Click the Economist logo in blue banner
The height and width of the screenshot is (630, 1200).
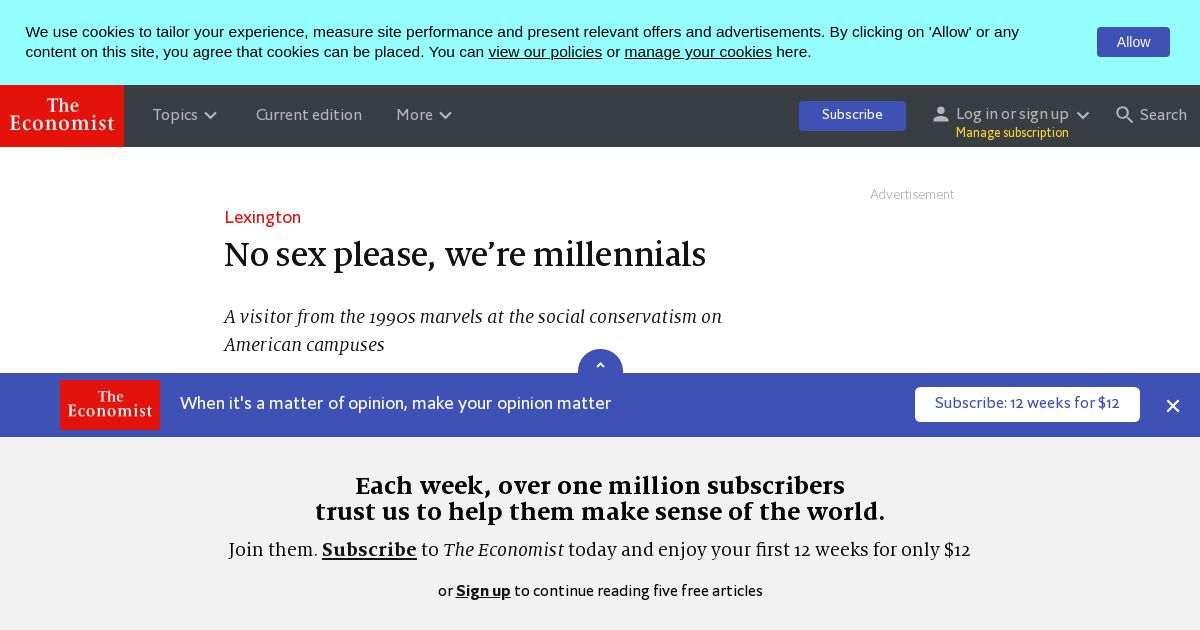tap(110, 404)
